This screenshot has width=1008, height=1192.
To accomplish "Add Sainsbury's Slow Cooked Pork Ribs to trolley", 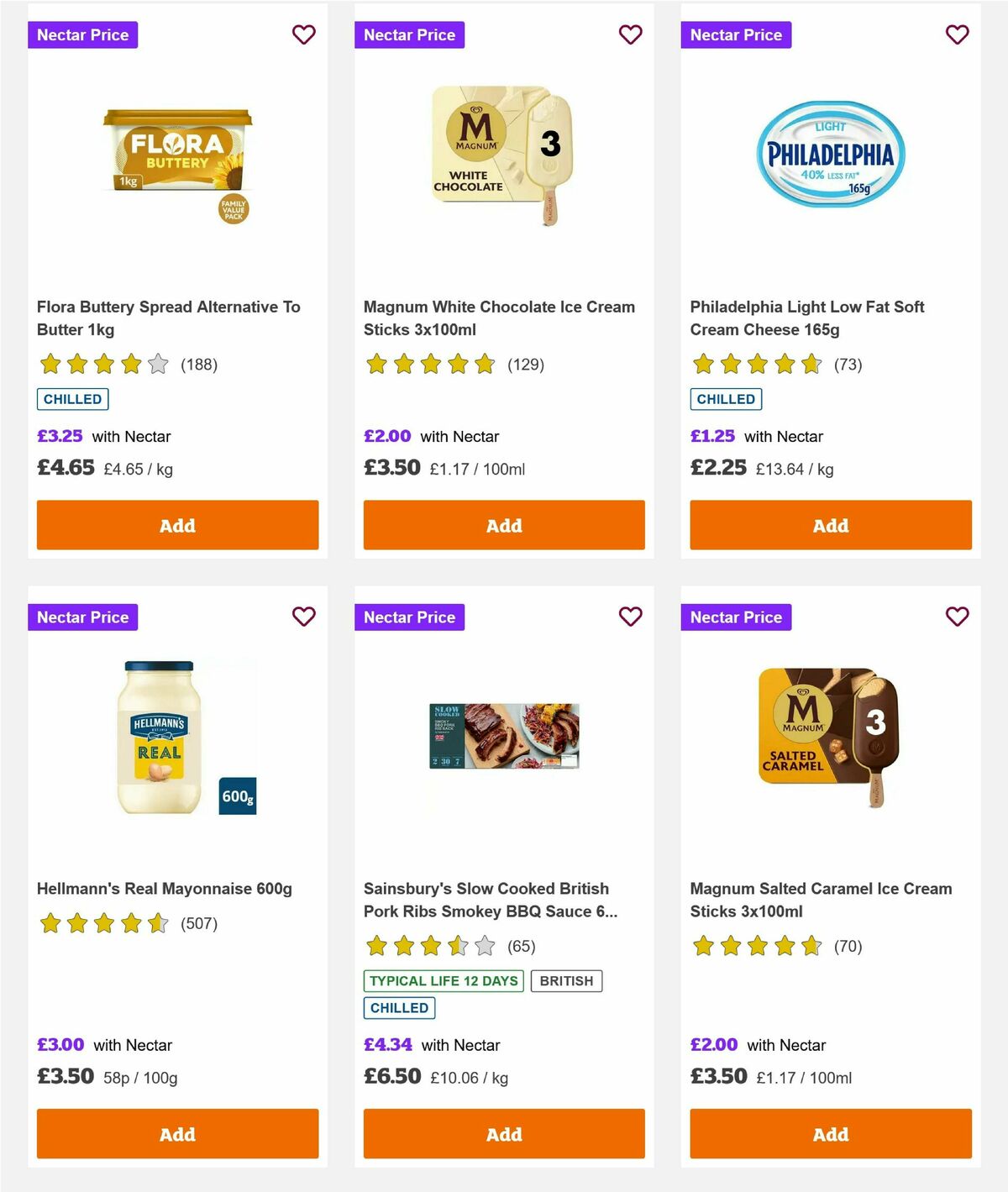I will 503,1134.
